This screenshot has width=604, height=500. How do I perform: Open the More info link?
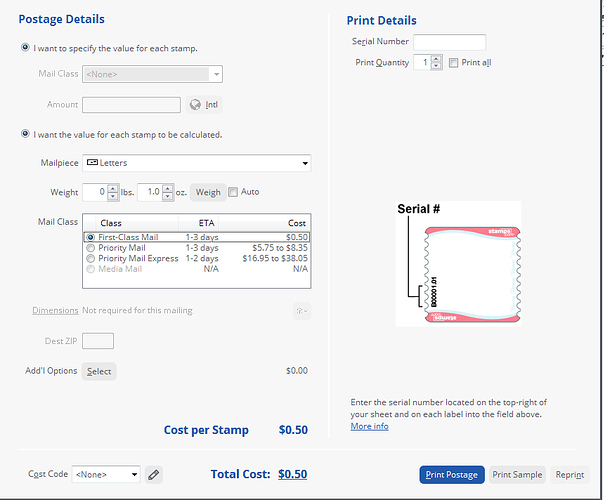coord(369,426)
